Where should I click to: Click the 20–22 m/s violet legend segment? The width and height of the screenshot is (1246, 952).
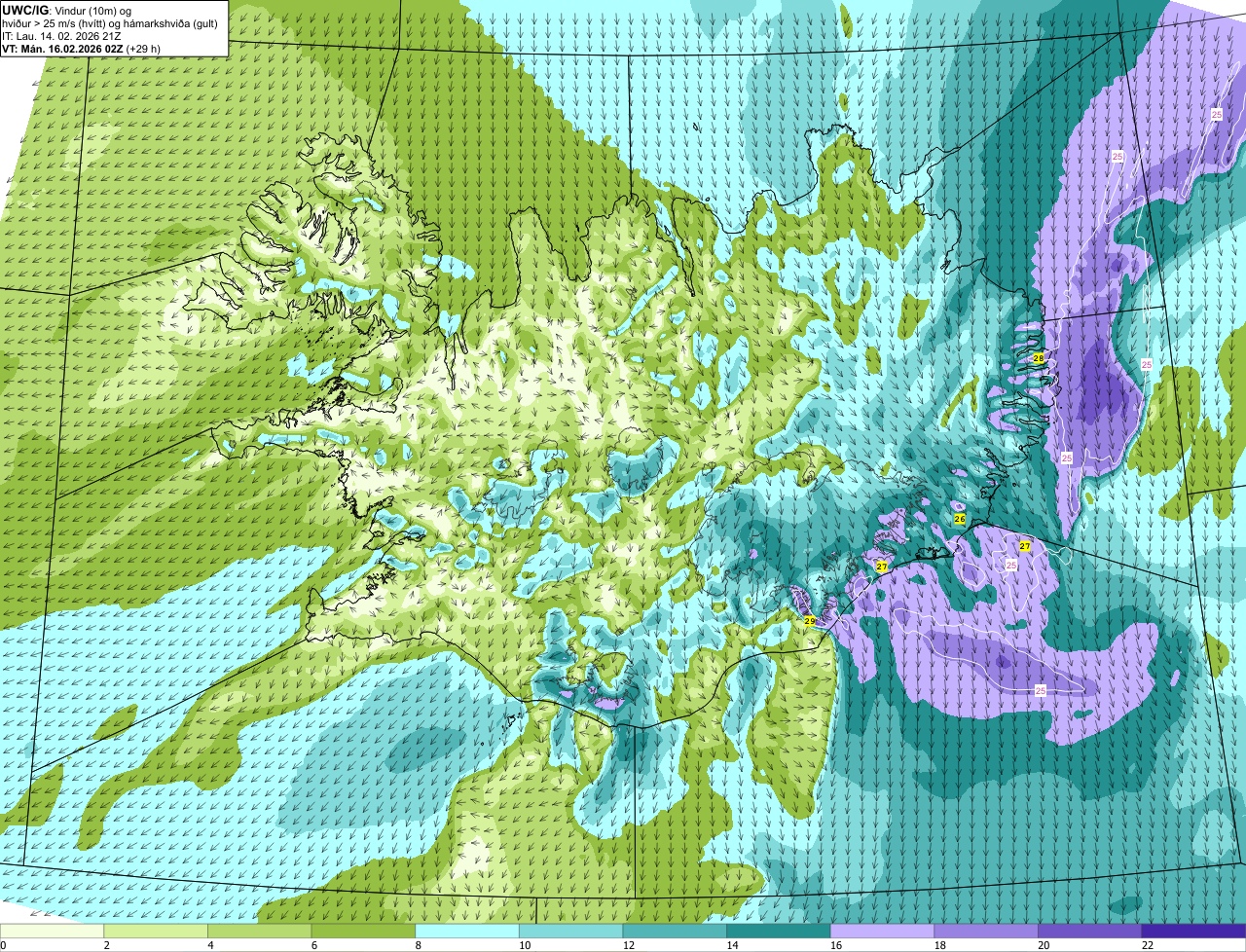(x=1090, y=931)
